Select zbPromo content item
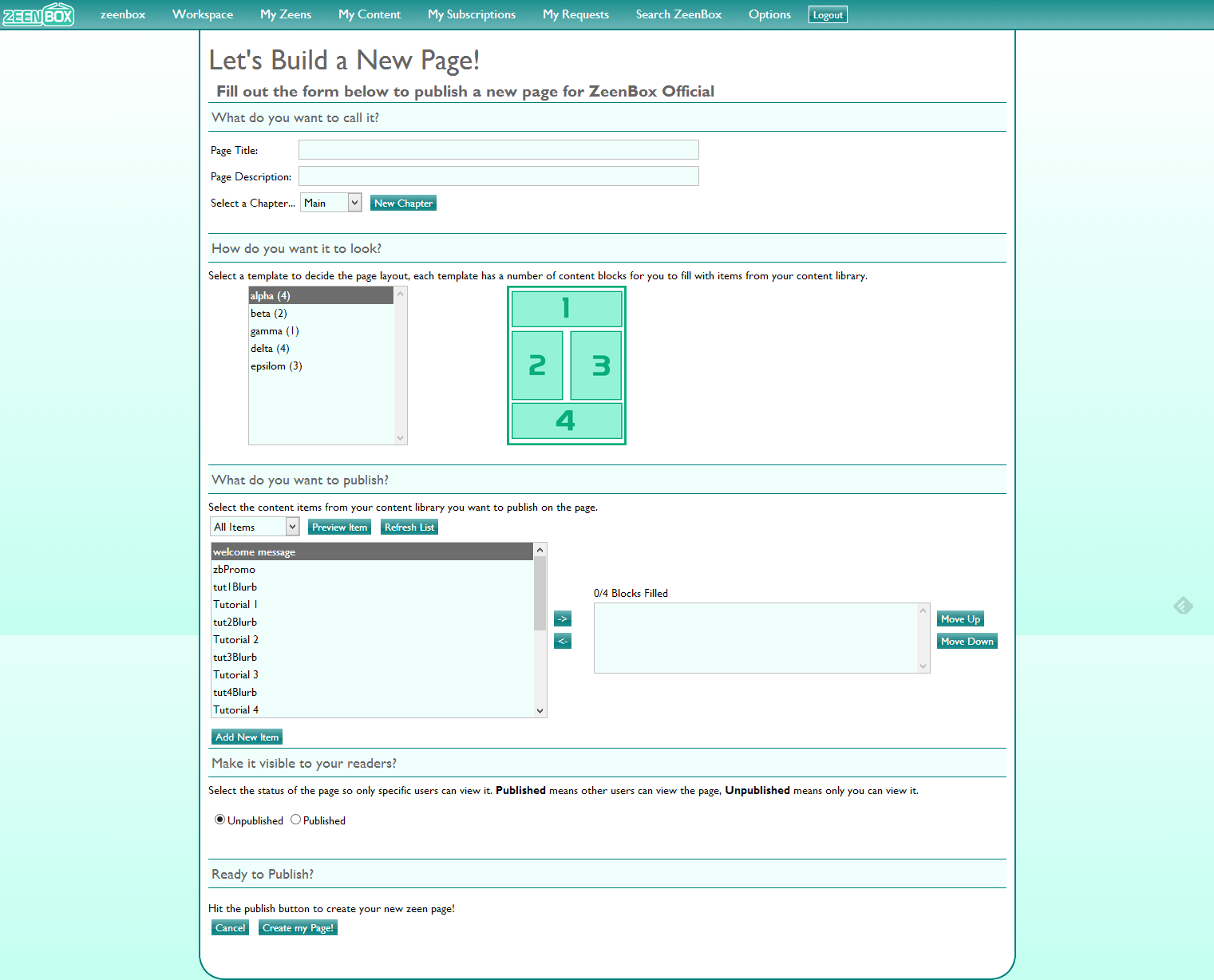Image resolution: width=1214 pixels, height=980 pixels. coord(372,569)
